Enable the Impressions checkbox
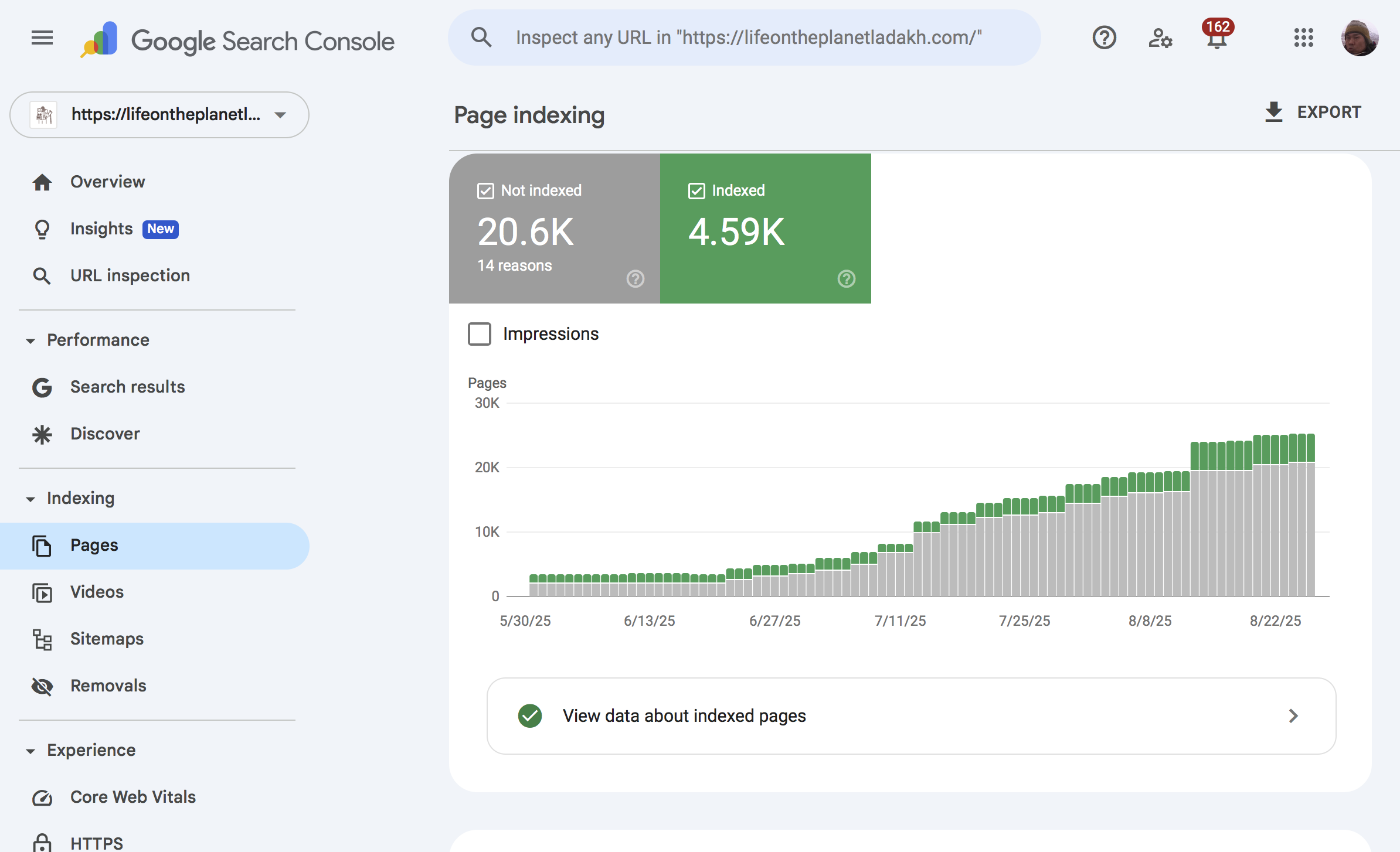 click(480, 334)
